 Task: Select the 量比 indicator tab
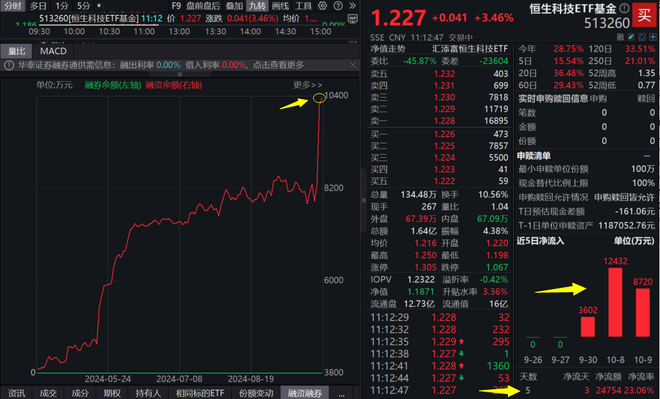[17, 51]
